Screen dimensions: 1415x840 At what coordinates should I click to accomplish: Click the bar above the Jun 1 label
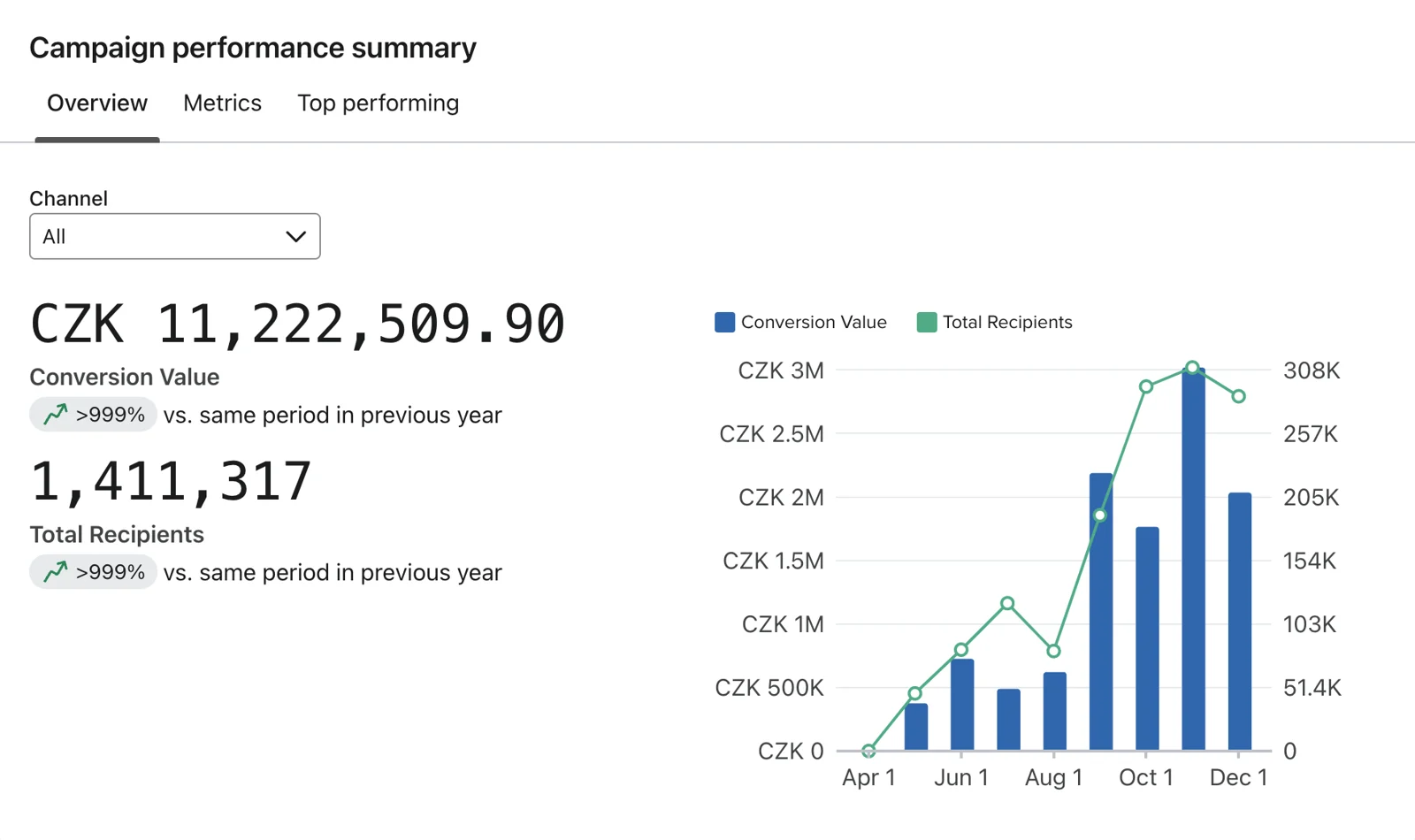(962, 705)
